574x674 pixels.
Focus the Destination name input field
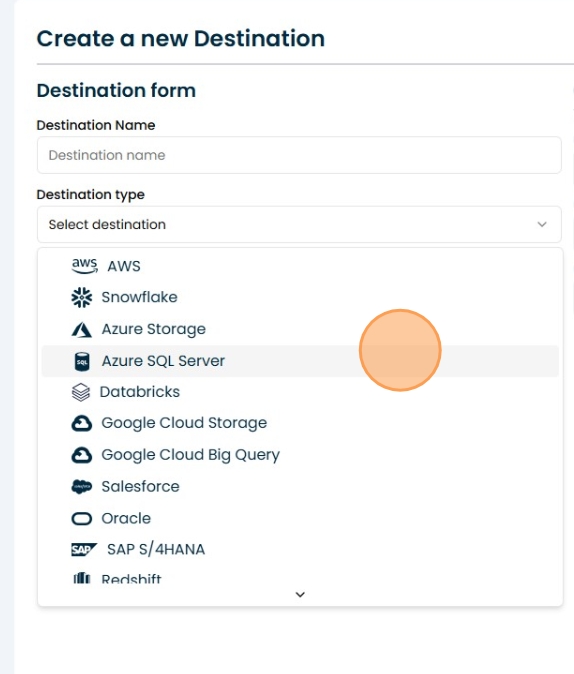[299, 155]
